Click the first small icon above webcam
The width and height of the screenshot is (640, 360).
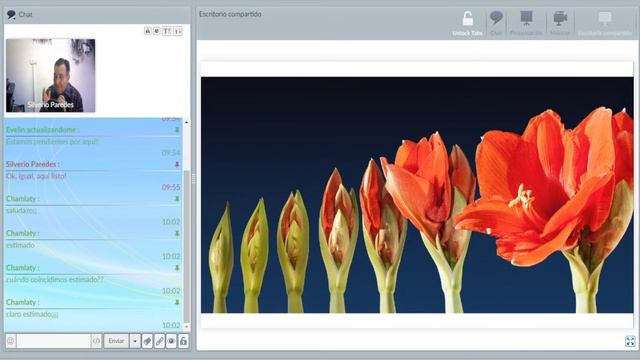tap(148, 31)
